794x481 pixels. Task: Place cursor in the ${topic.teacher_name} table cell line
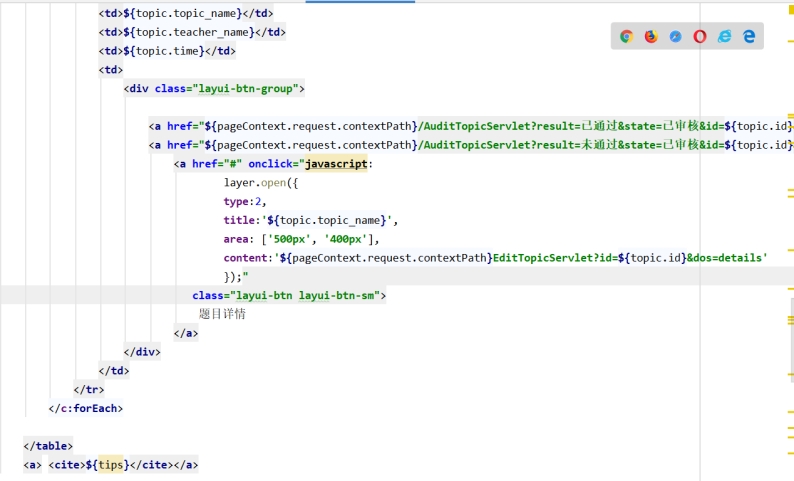coord(192,32)
